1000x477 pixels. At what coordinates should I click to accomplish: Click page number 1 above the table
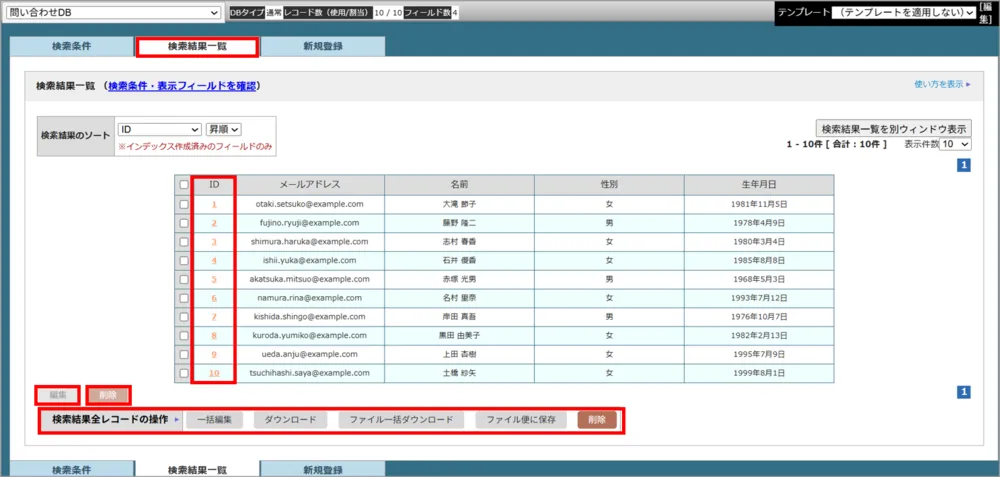coord(964,166)
